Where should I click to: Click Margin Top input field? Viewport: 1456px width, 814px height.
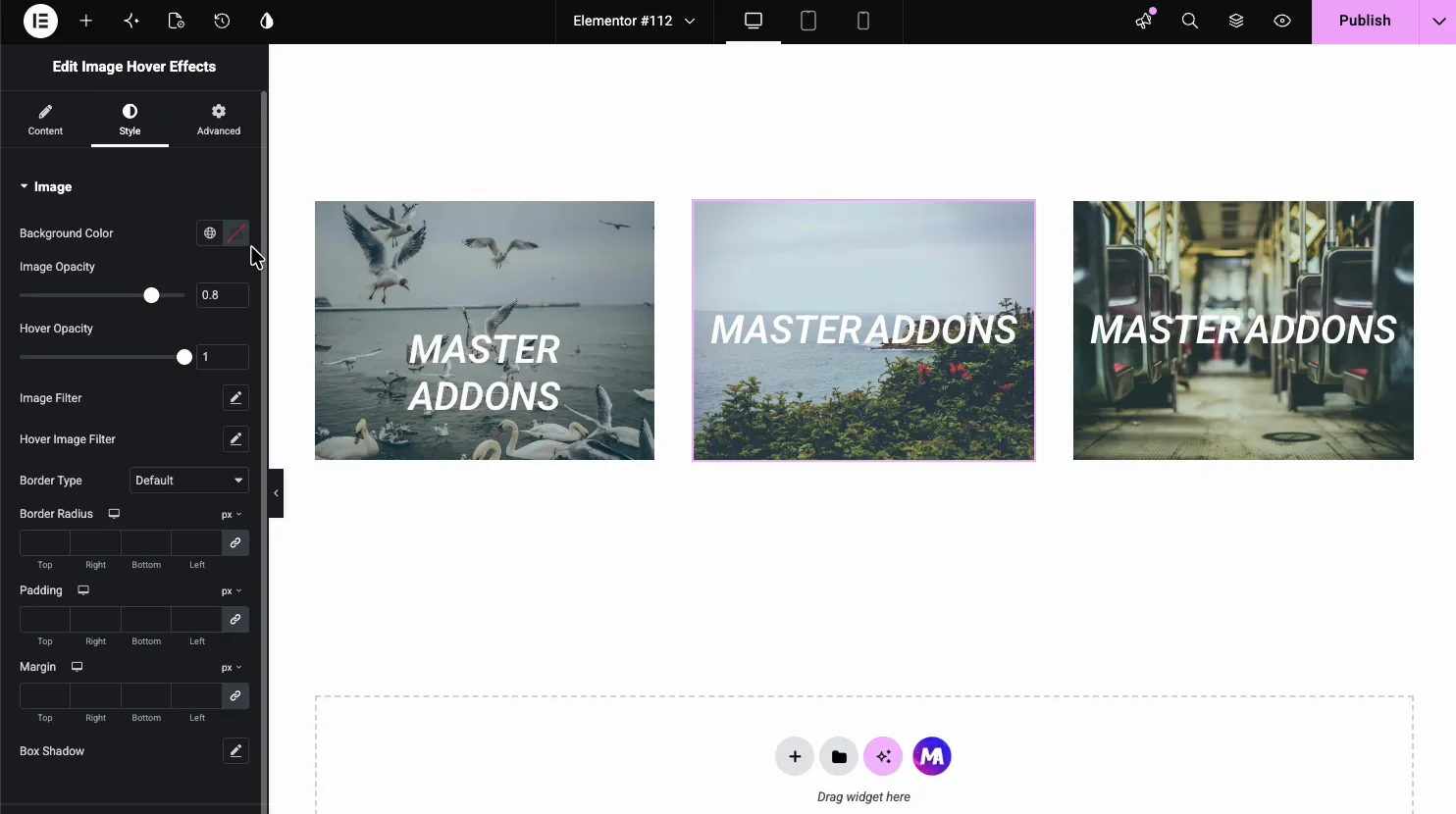tap(45, 696)
